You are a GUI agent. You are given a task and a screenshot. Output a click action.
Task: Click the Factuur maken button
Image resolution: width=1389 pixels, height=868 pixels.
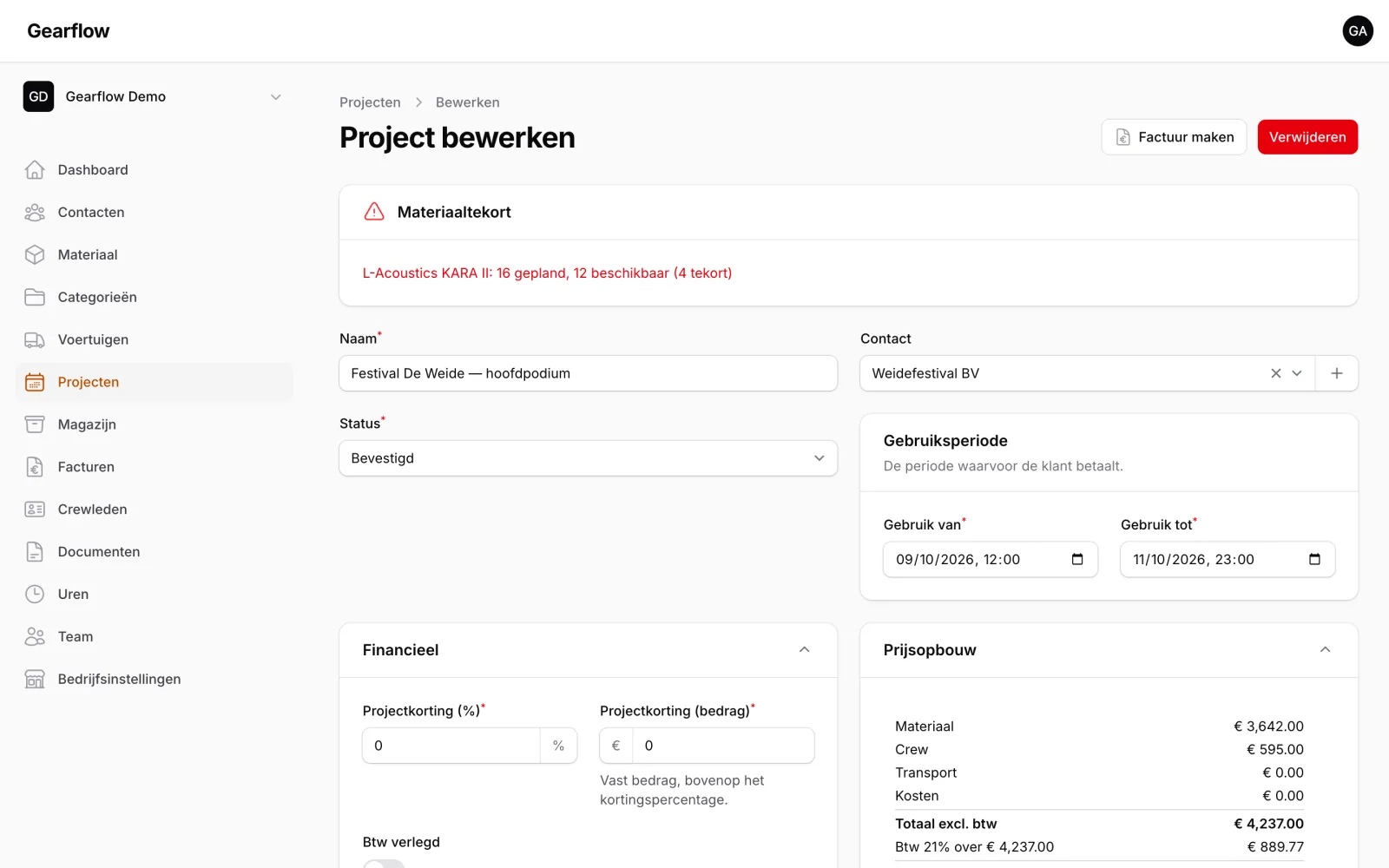tap(1174, 137)
